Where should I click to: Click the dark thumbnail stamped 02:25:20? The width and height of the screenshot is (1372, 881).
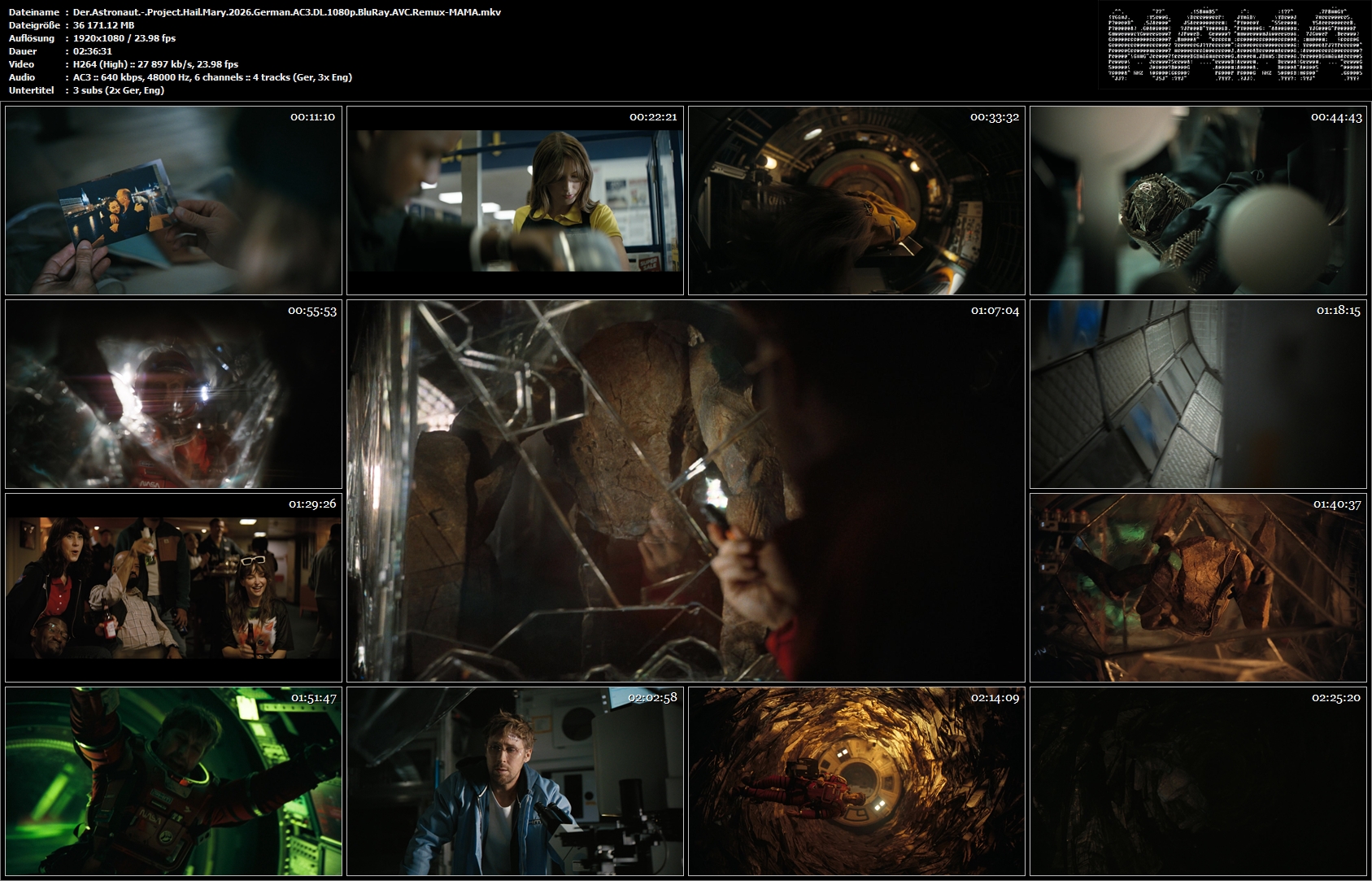[1198, 781]
